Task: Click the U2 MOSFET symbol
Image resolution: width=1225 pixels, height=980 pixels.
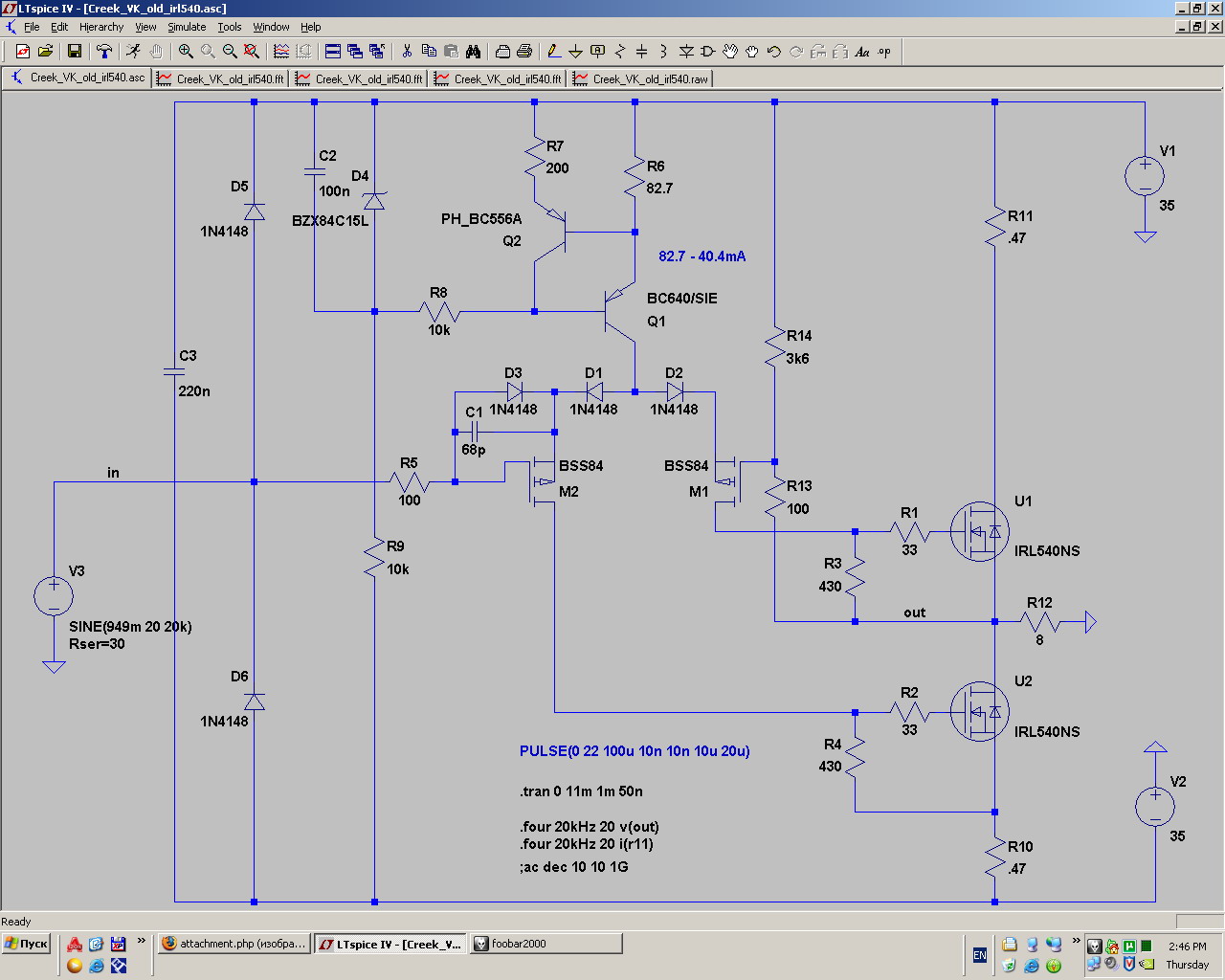Action: [x=980, y=711]
